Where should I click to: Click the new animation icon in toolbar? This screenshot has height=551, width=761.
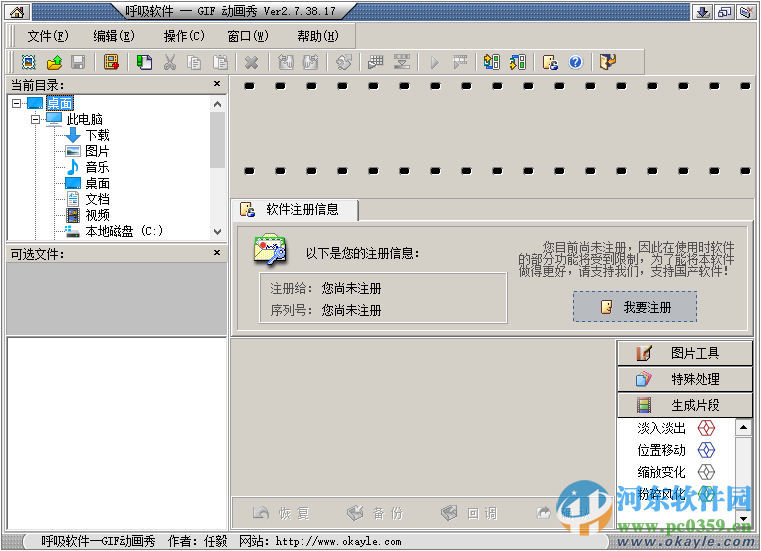[x=29, y=62]
